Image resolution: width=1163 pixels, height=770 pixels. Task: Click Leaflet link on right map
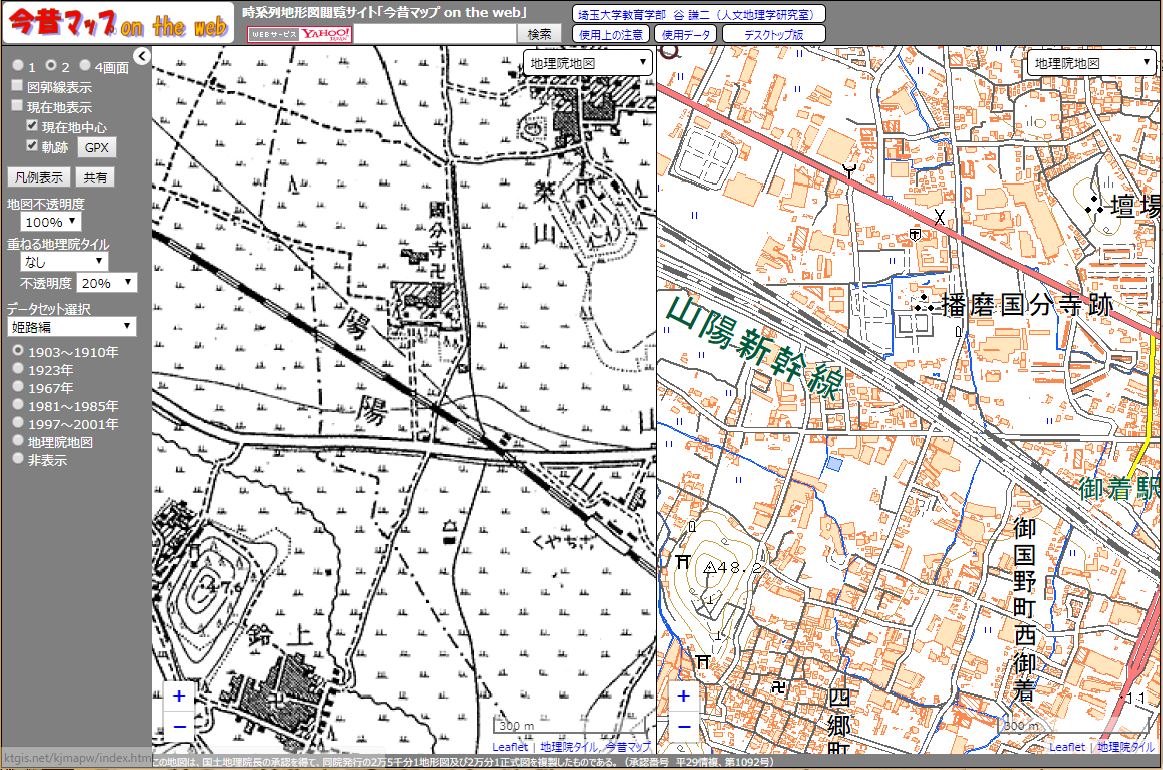click(1067, 747)
